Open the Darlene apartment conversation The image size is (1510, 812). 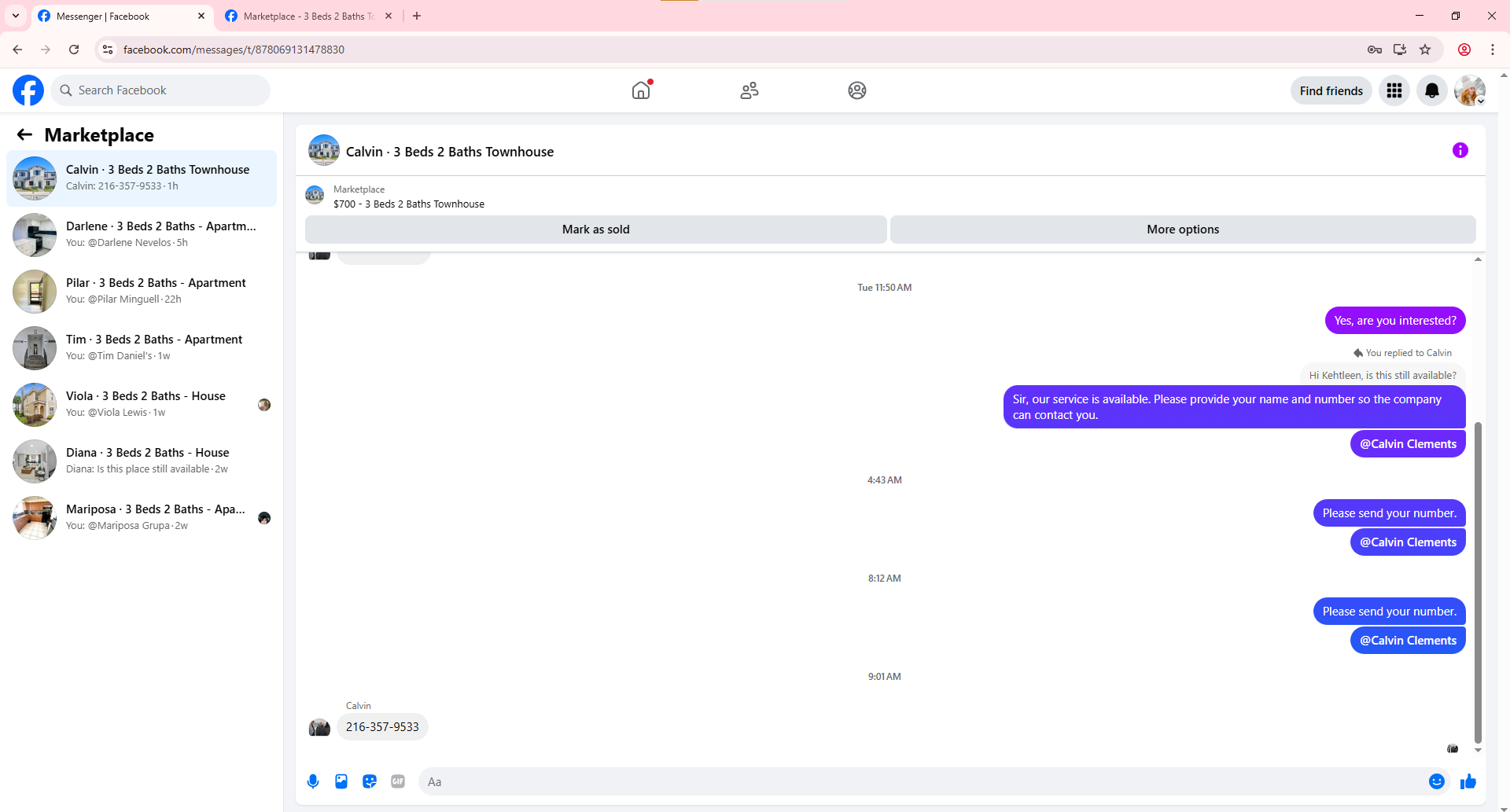[142, 235]
